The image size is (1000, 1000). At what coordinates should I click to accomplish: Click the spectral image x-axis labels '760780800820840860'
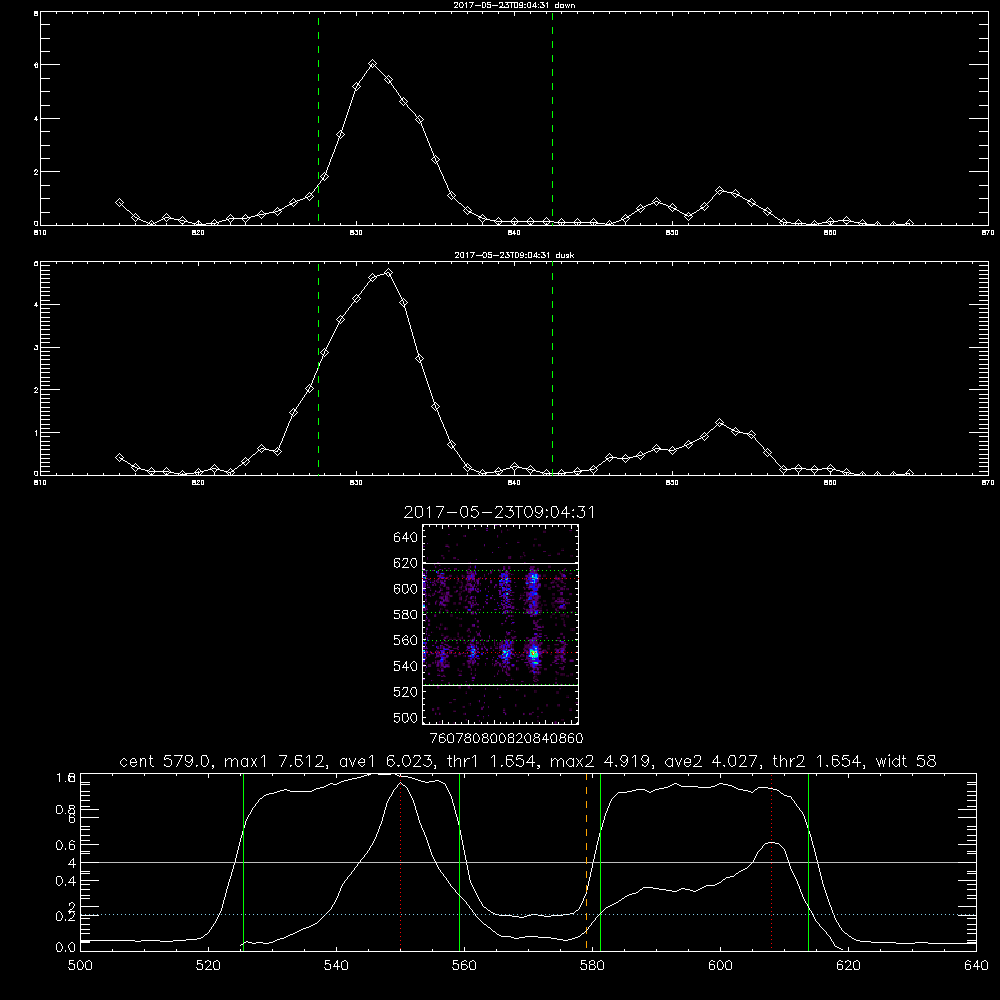[507, 738]
